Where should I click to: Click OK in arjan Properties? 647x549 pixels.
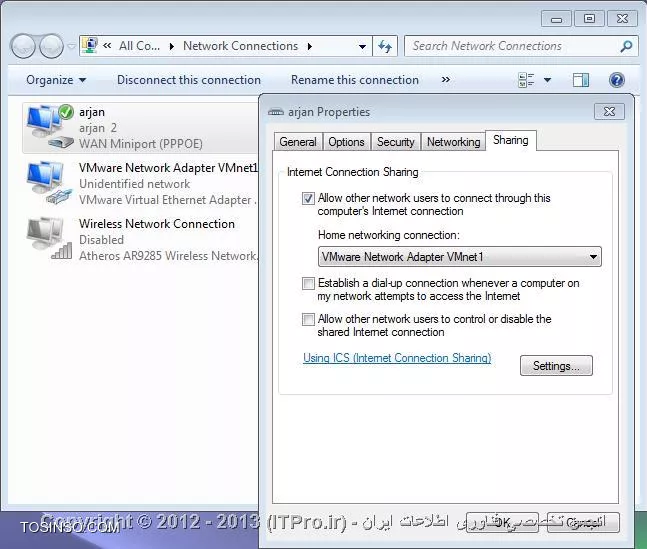point(502,522)
